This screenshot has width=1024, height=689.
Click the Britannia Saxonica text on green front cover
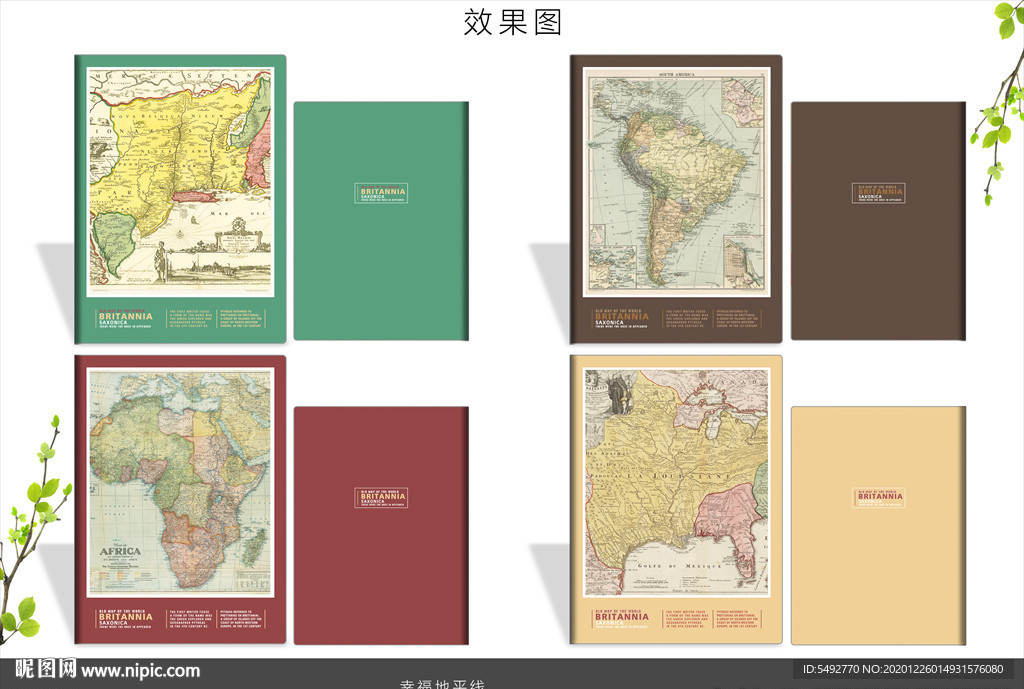(x=125, y=318)
